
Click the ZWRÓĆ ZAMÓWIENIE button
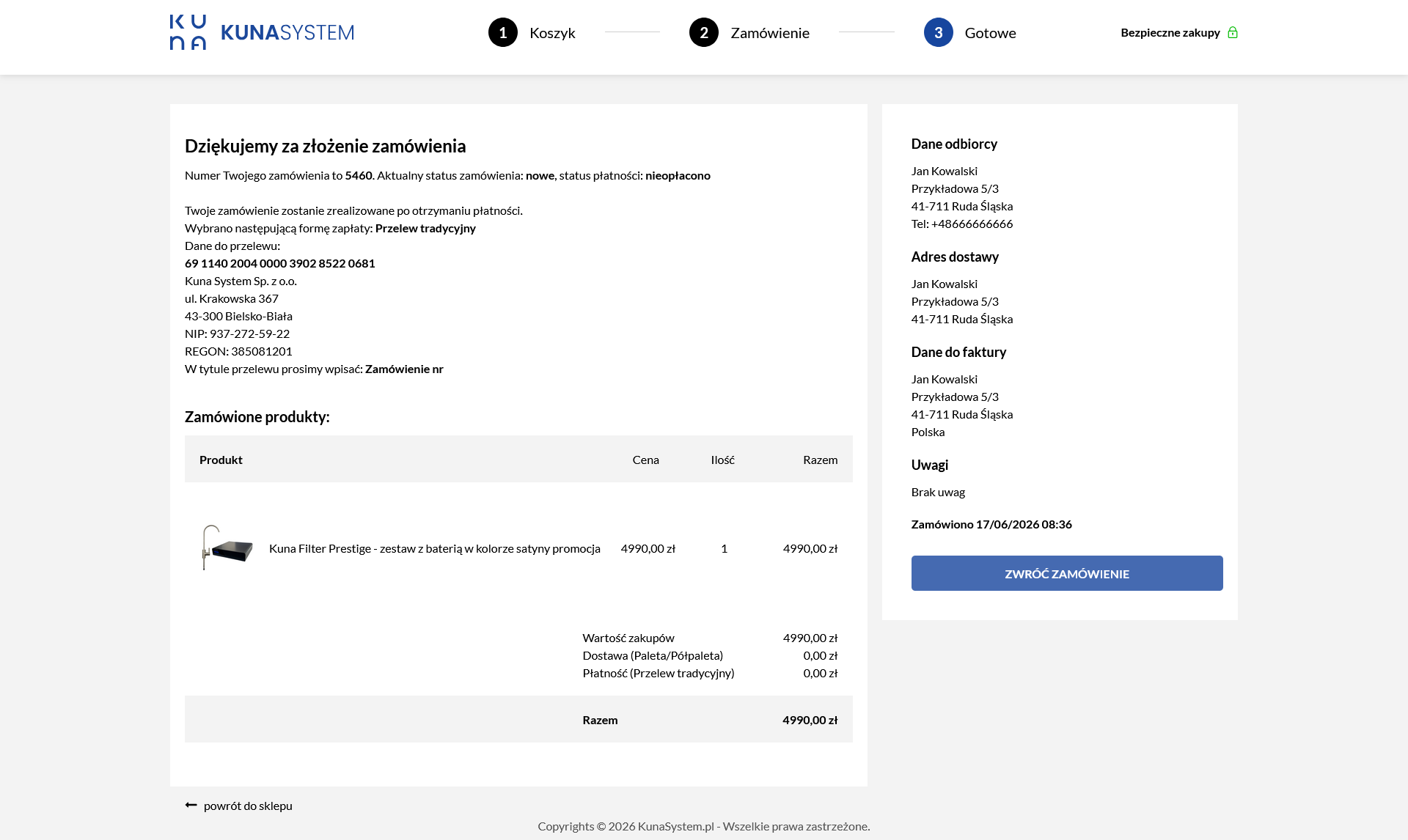tap(1067, 573)
